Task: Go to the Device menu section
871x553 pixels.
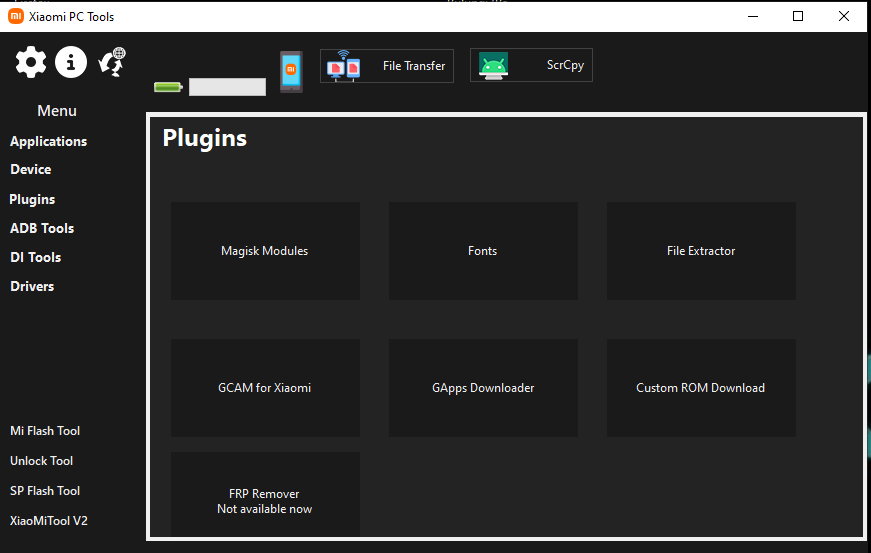Action: click(x=31, y=169)
